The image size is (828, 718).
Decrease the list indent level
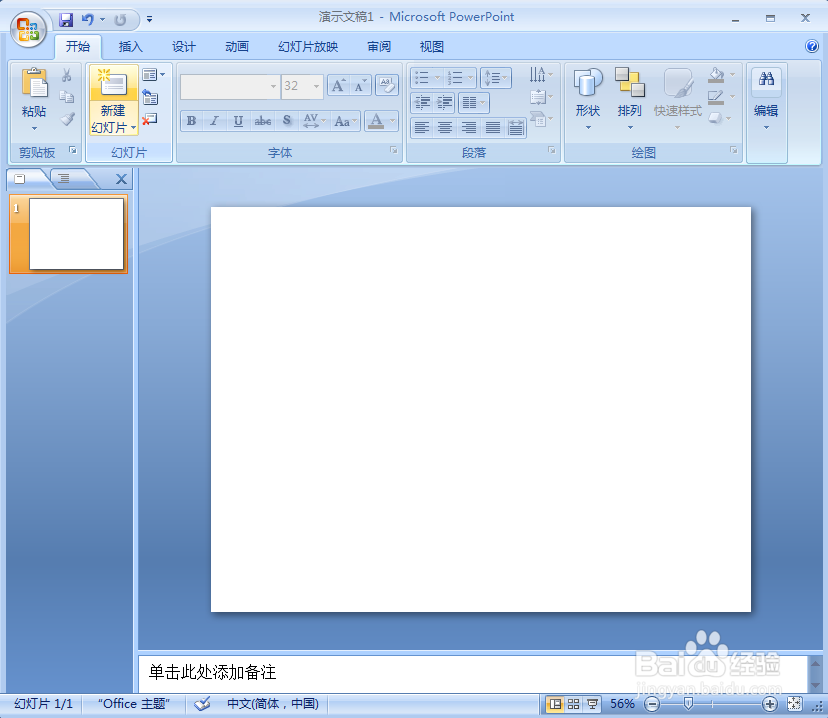pos(422,102)
